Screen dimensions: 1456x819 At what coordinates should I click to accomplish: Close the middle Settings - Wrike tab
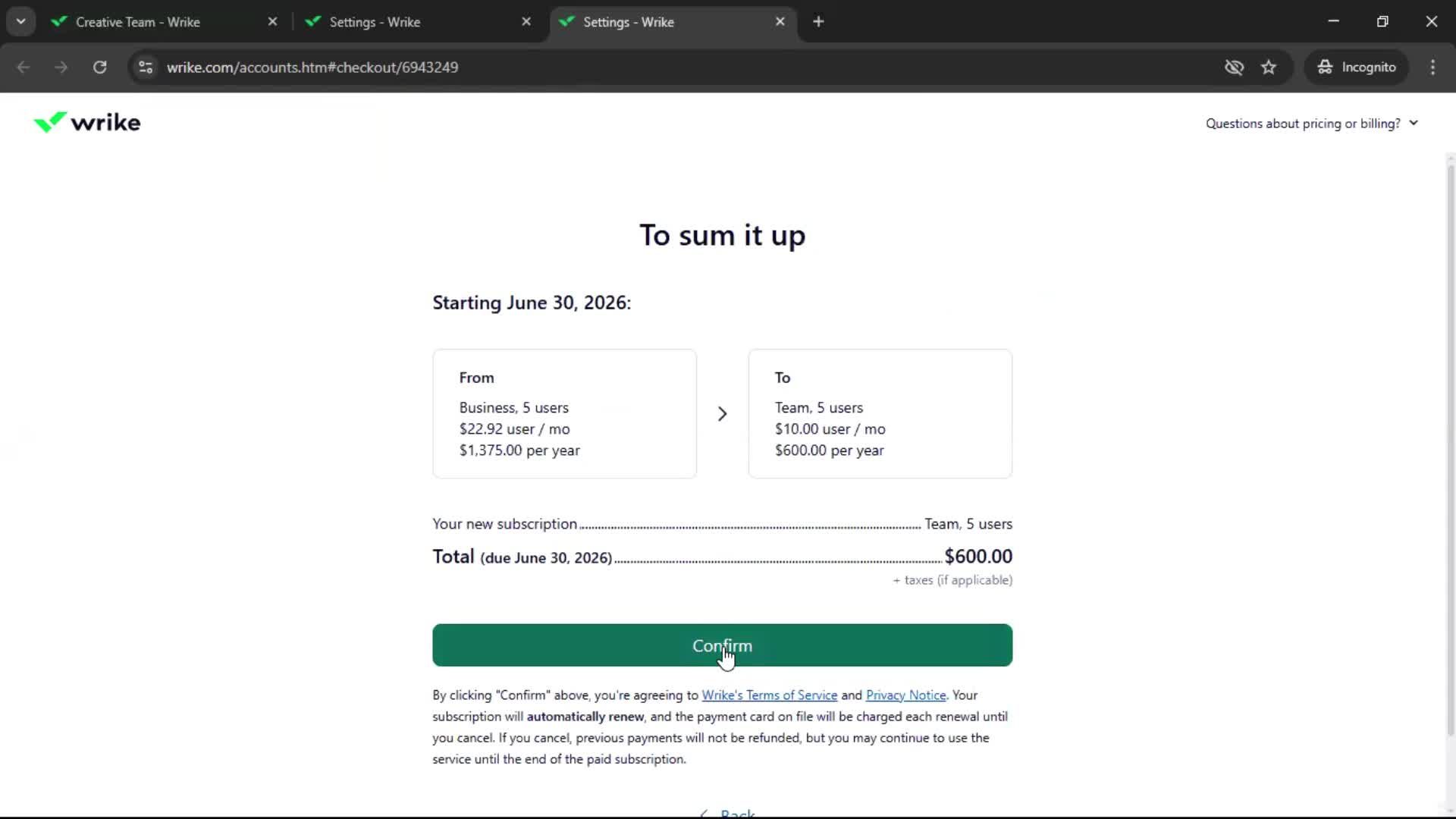pyautogui.click(x=526, y=22)
